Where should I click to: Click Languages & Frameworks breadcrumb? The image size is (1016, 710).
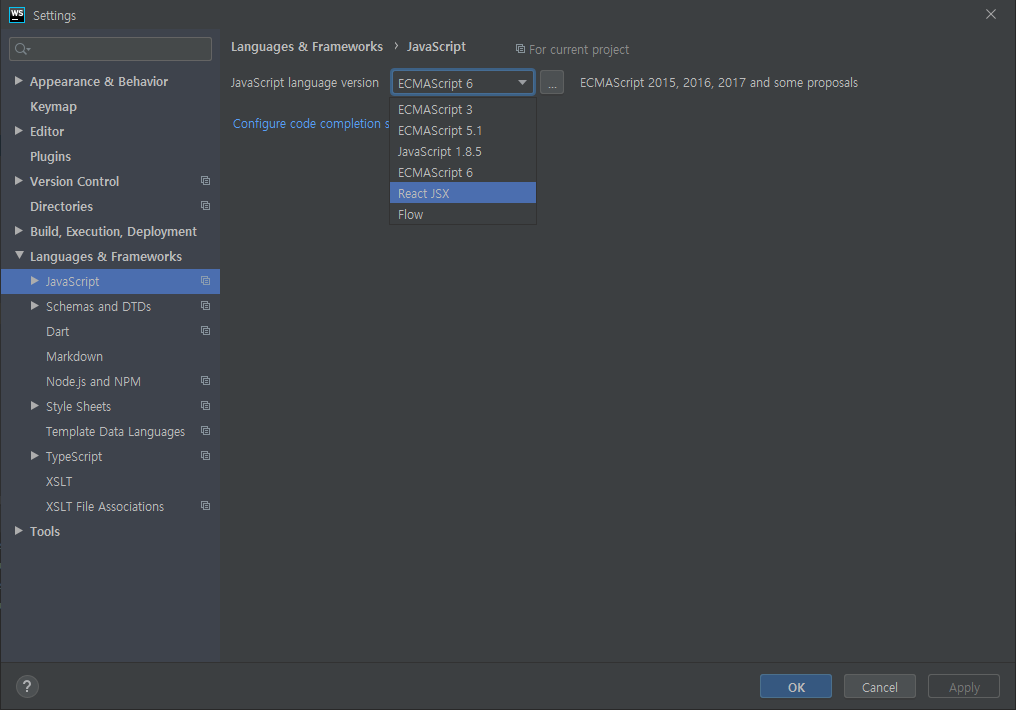306,47
